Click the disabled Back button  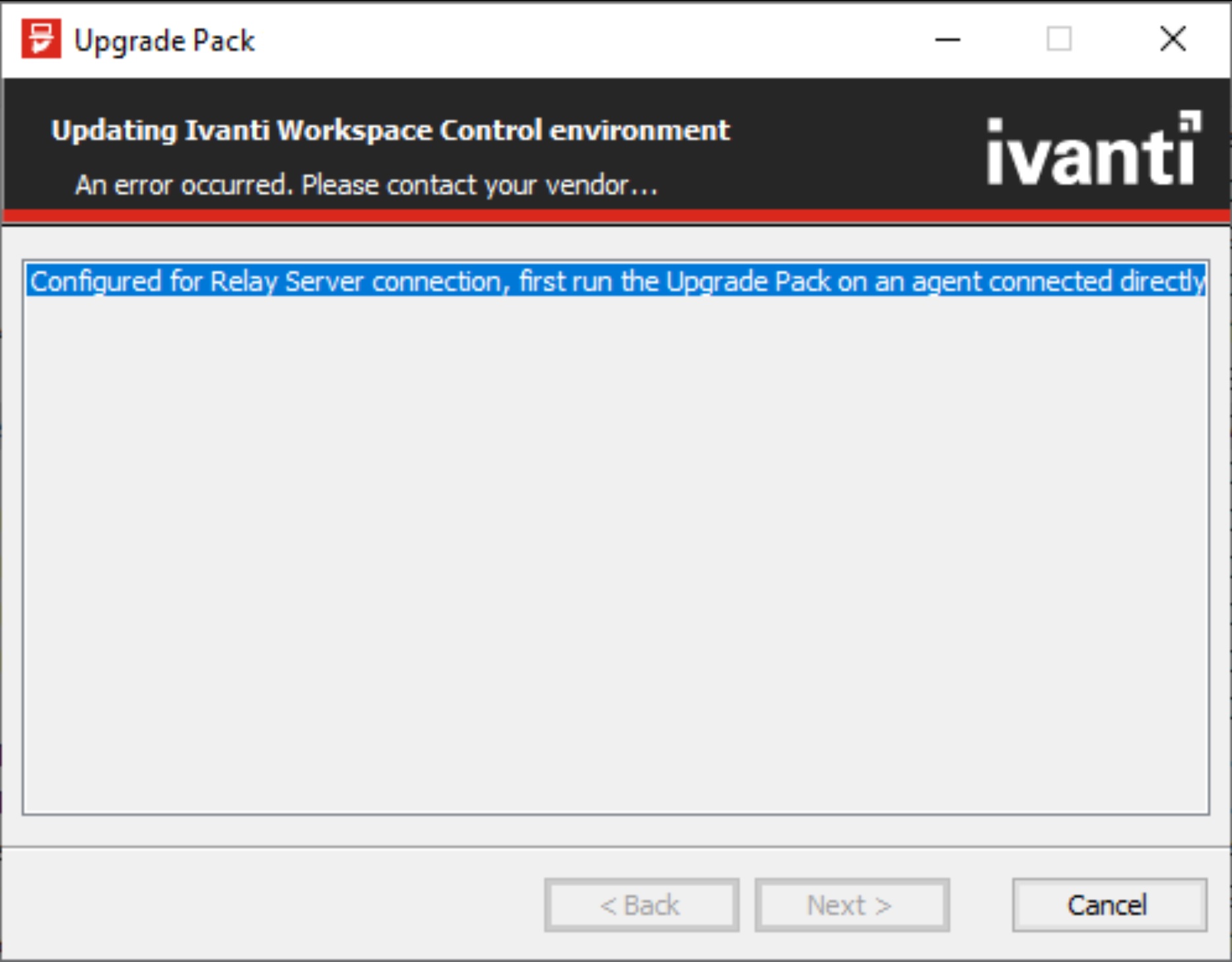[641, 905]
